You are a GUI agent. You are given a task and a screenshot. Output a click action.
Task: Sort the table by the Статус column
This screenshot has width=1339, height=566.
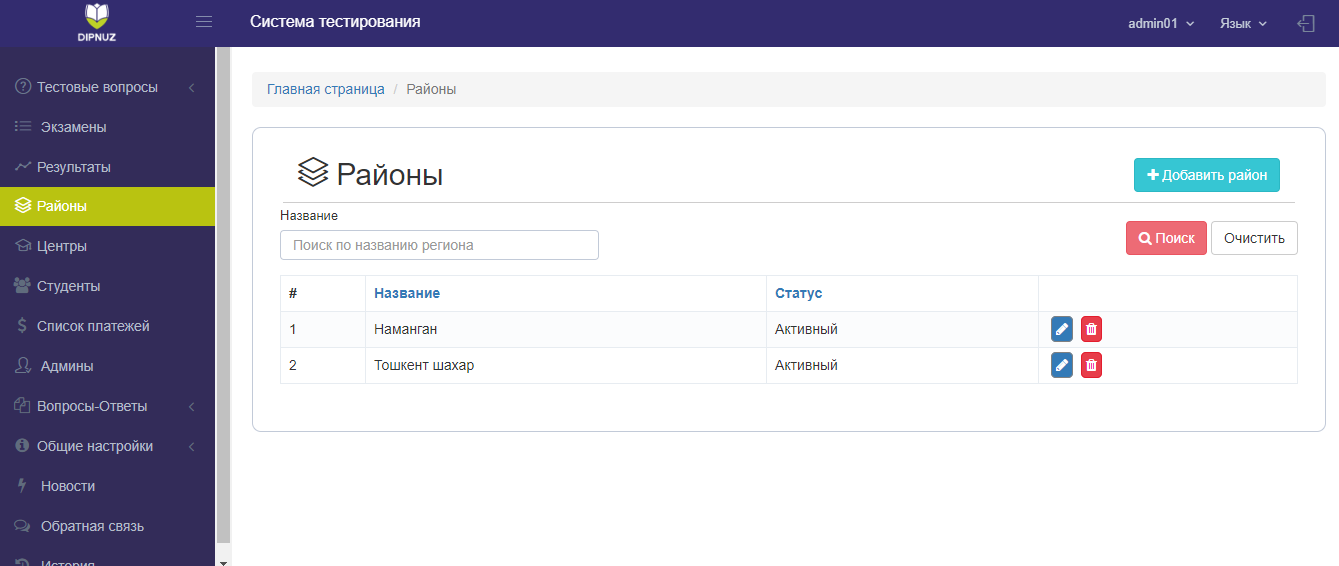point(798,293)
